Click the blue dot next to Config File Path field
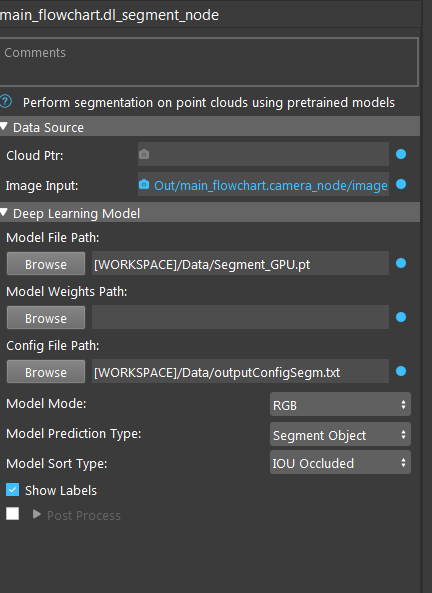The width and height of the screenshot is (432, 593). point(401,371)
